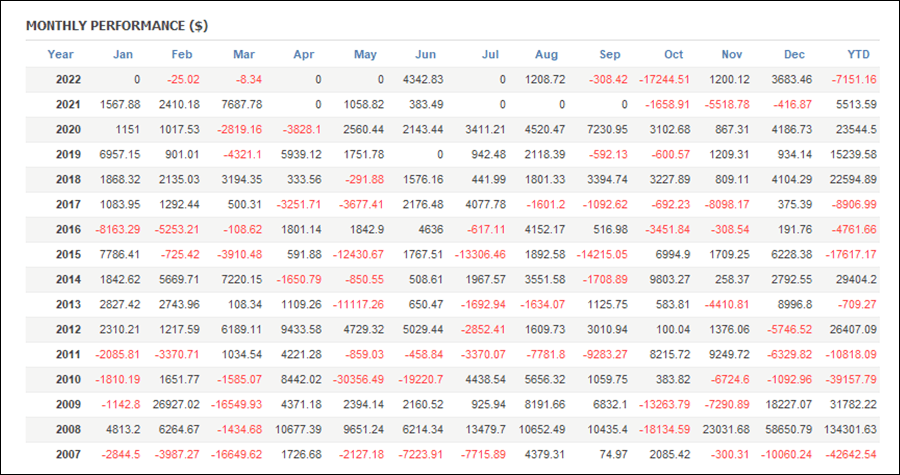Click the Year column header
Viewport: 900px width, 475px height.
tap(60, 54)
